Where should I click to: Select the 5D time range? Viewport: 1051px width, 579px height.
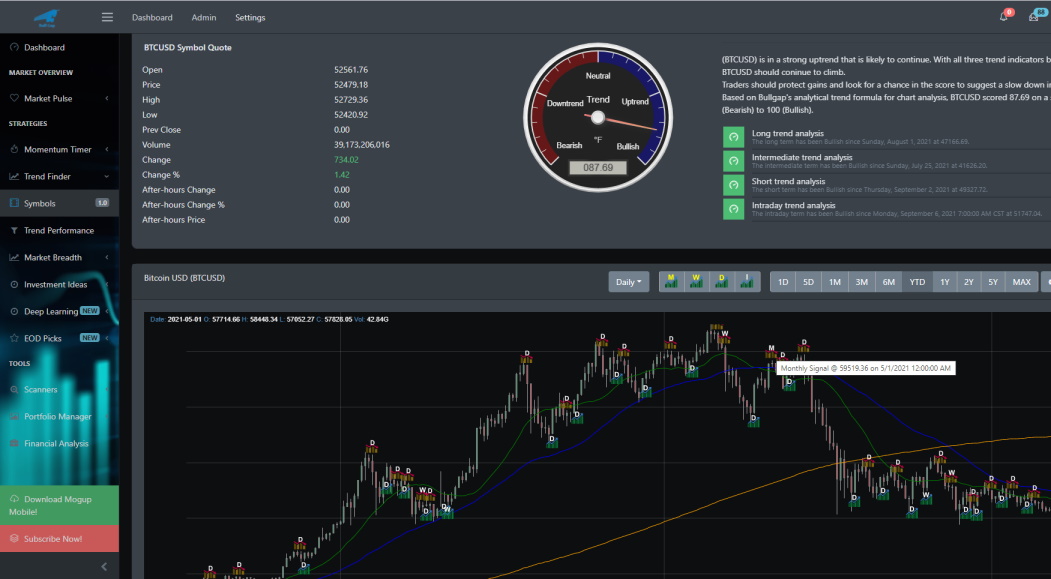click(x=808, y=282)
